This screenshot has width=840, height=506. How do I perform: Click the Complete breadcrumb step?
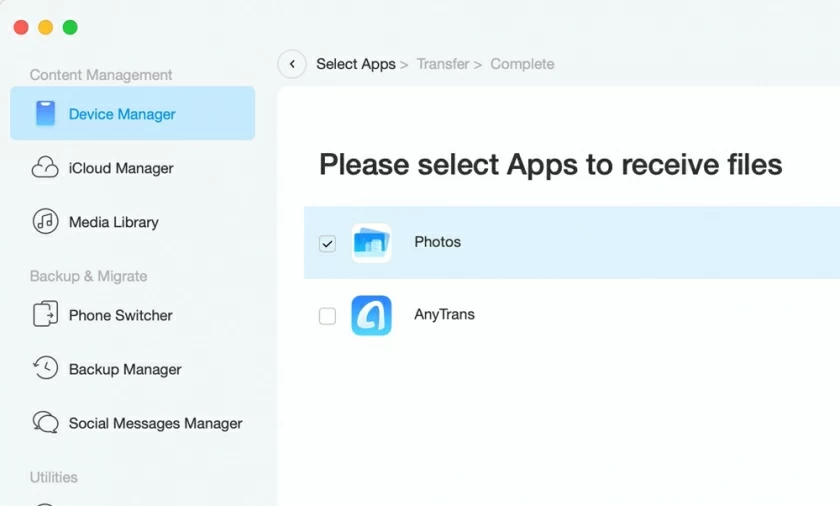[x=521, y=64]
